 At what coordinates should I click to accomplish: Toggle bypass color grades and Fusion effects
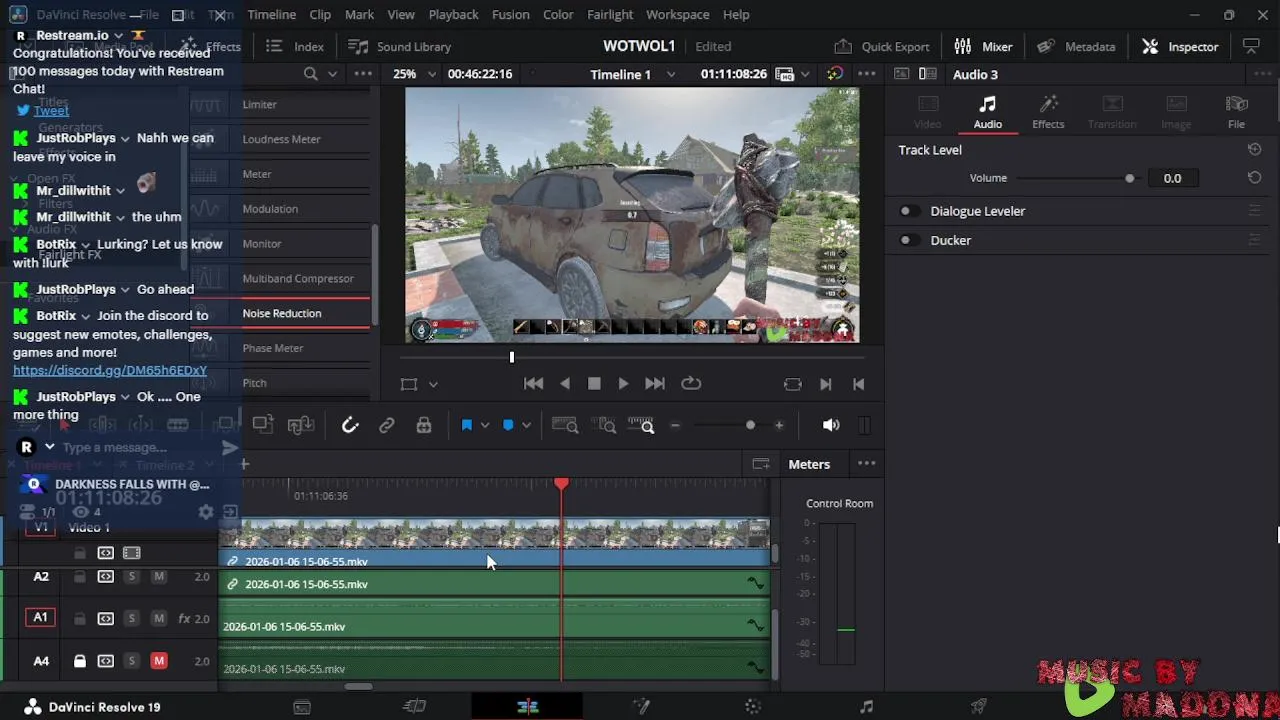(x=835, y=74)
